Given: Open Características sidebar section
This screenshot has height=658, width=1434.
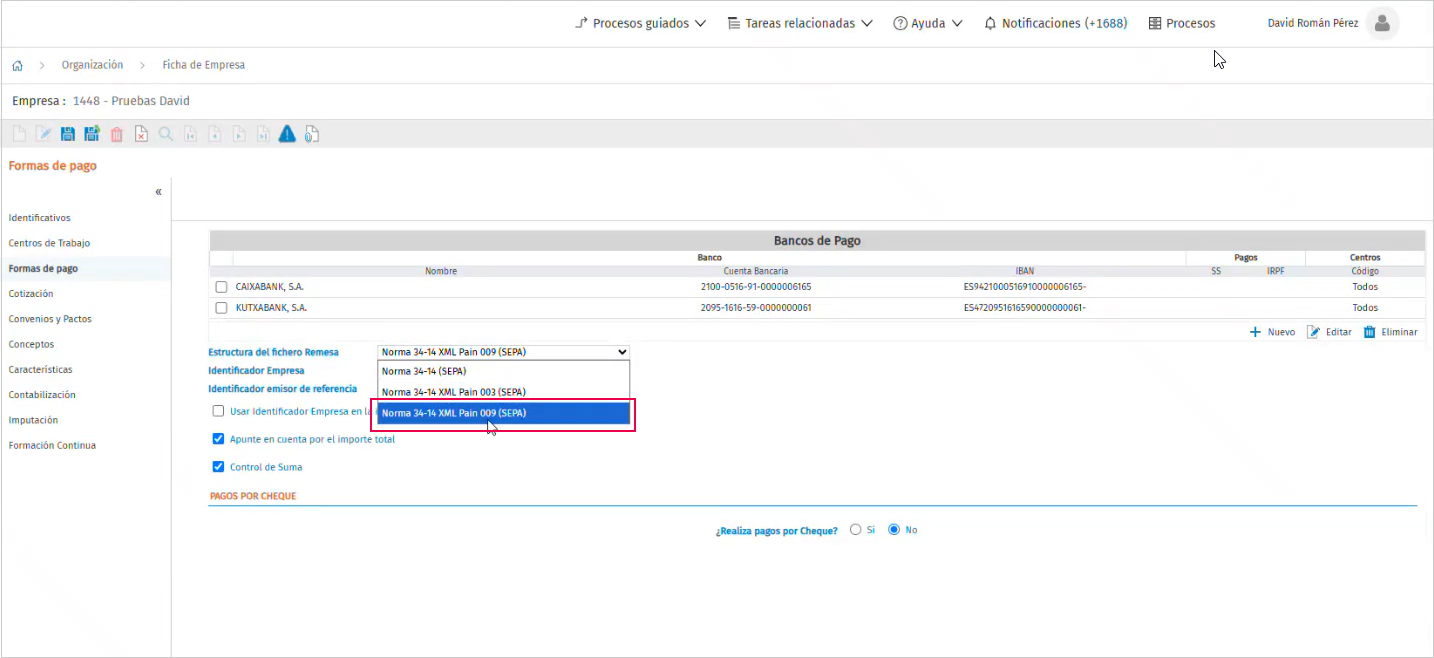Looking at the screenshot, I should (x=41, y=370).
